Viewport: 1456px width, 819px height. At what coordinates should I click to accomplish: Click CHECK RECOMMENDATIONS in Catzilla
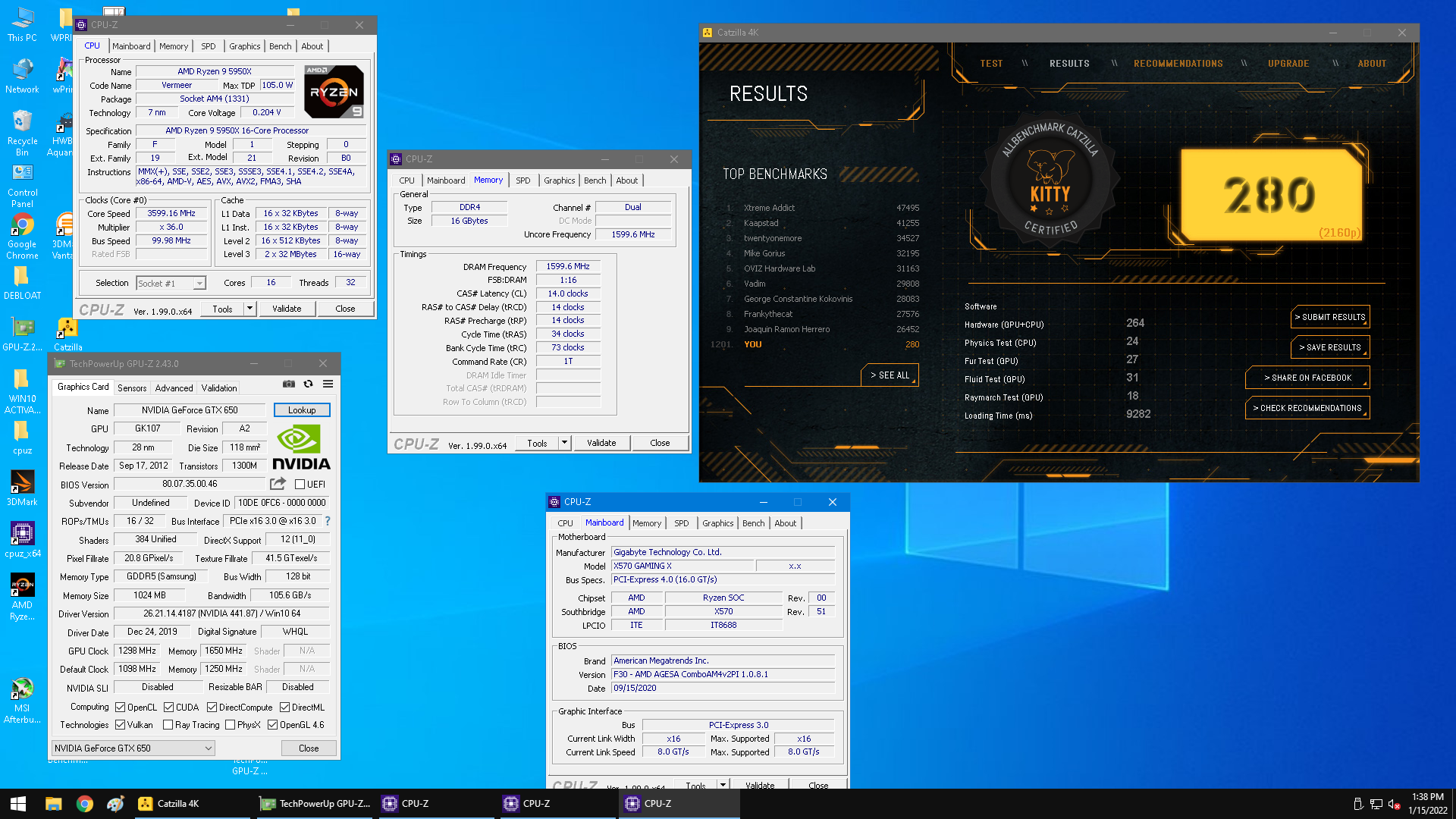(x=1307, y=408)
